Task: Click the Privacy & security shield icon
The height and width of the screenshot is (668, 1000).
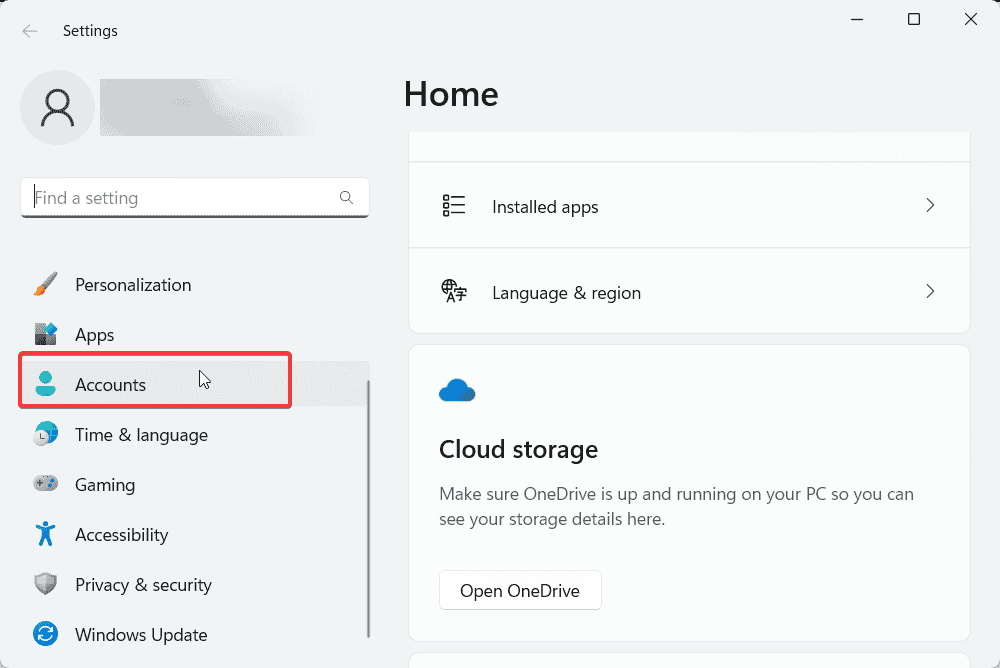Action: tap(45, 584)
